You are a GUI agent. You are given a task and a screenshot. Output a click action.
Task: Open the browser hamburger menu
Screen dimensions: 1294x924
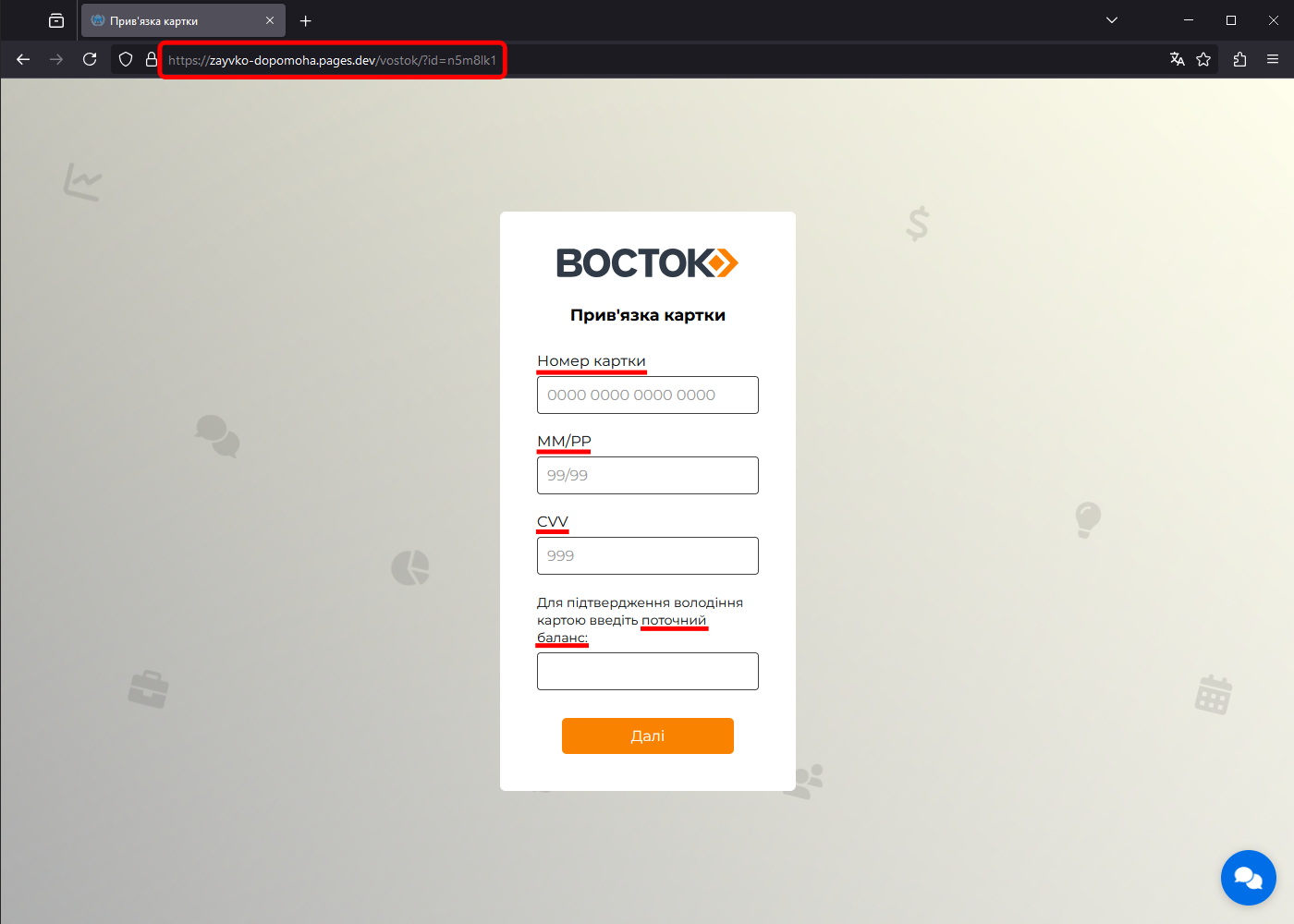tap(1273, 59)
